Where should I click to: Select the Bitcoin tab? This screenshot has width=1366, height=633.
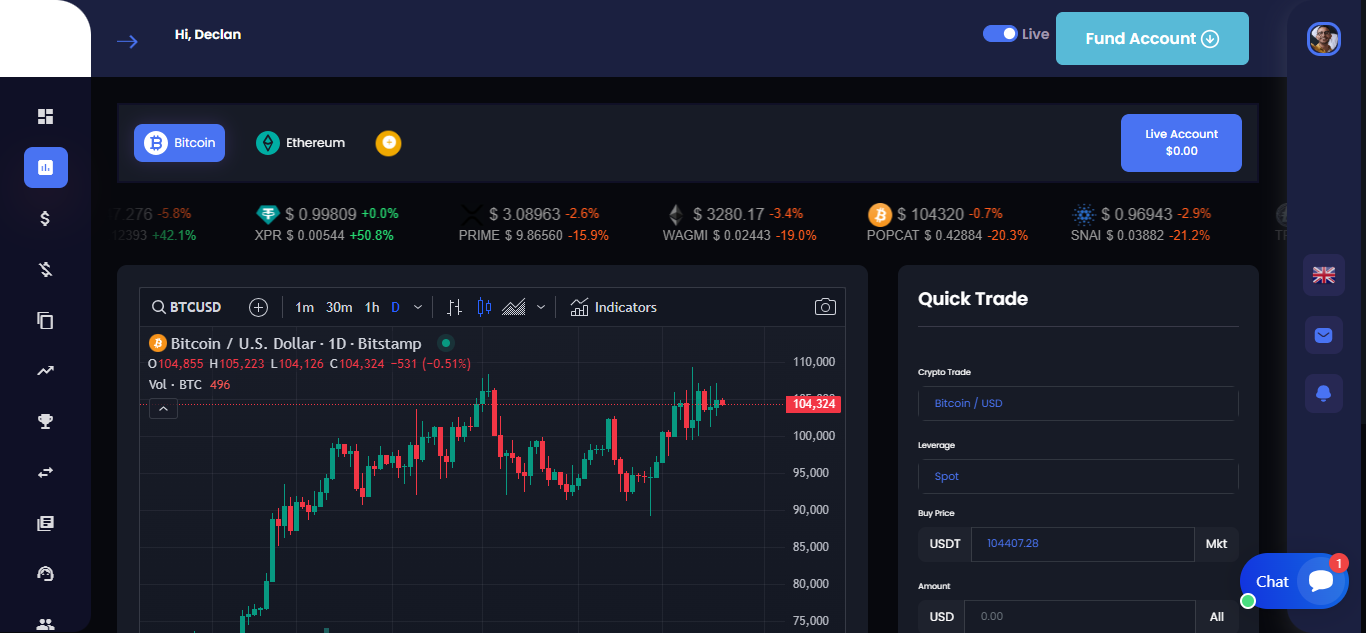180,143
